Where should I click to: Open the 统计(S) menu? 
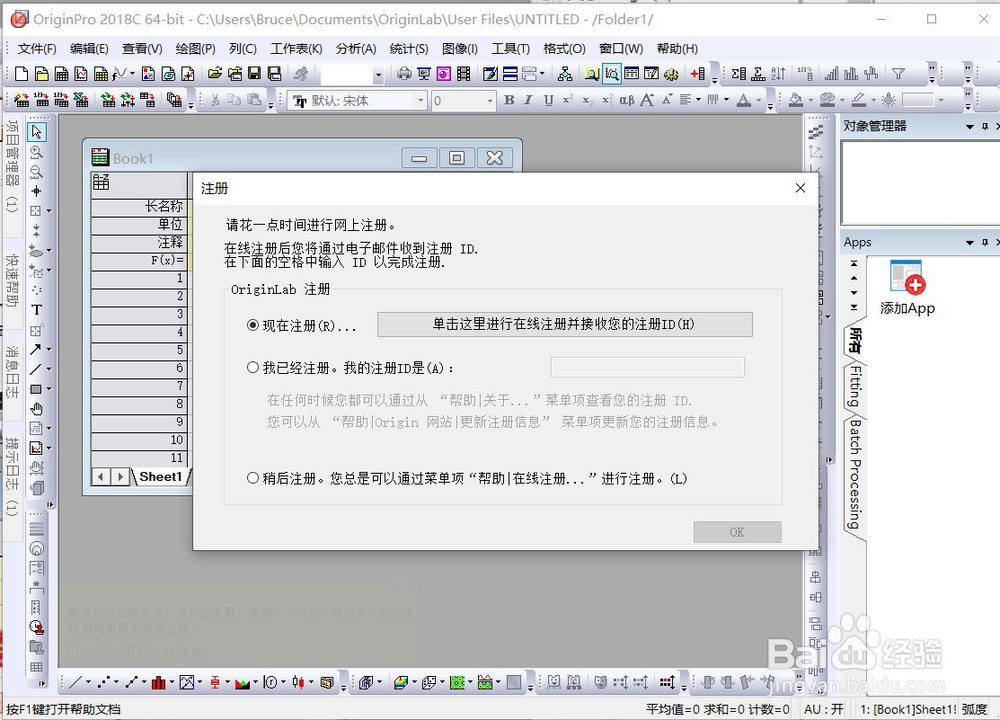(x=409, y=48)
